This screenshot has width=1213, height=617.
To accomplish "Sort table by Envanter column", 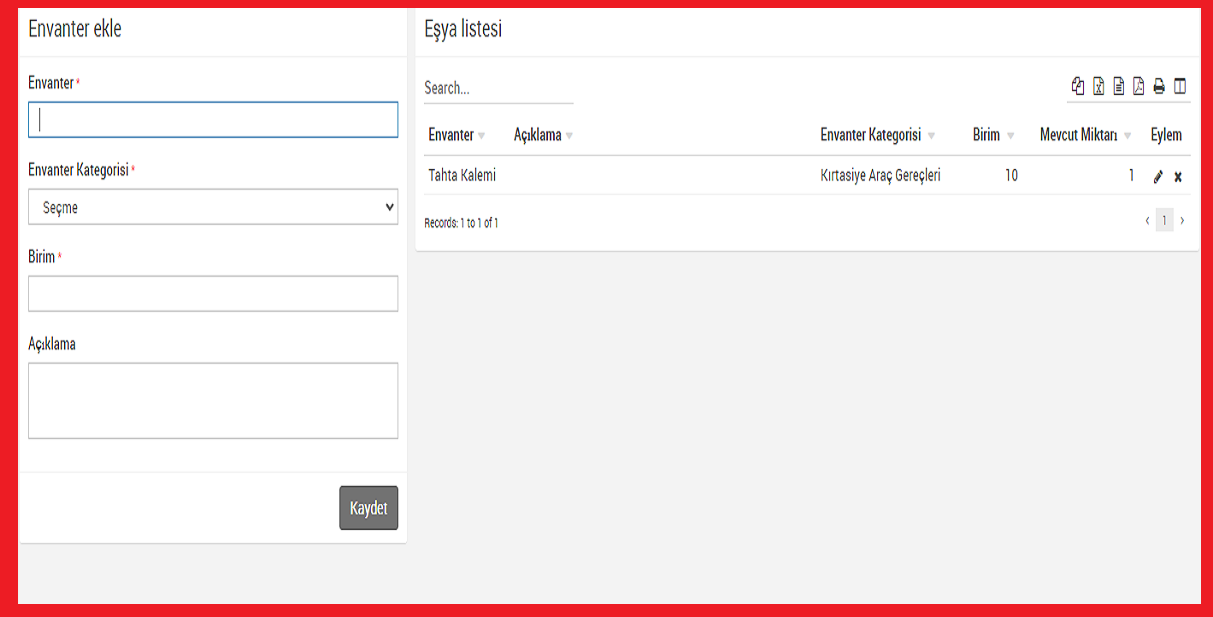I will (x=451, y=135).
